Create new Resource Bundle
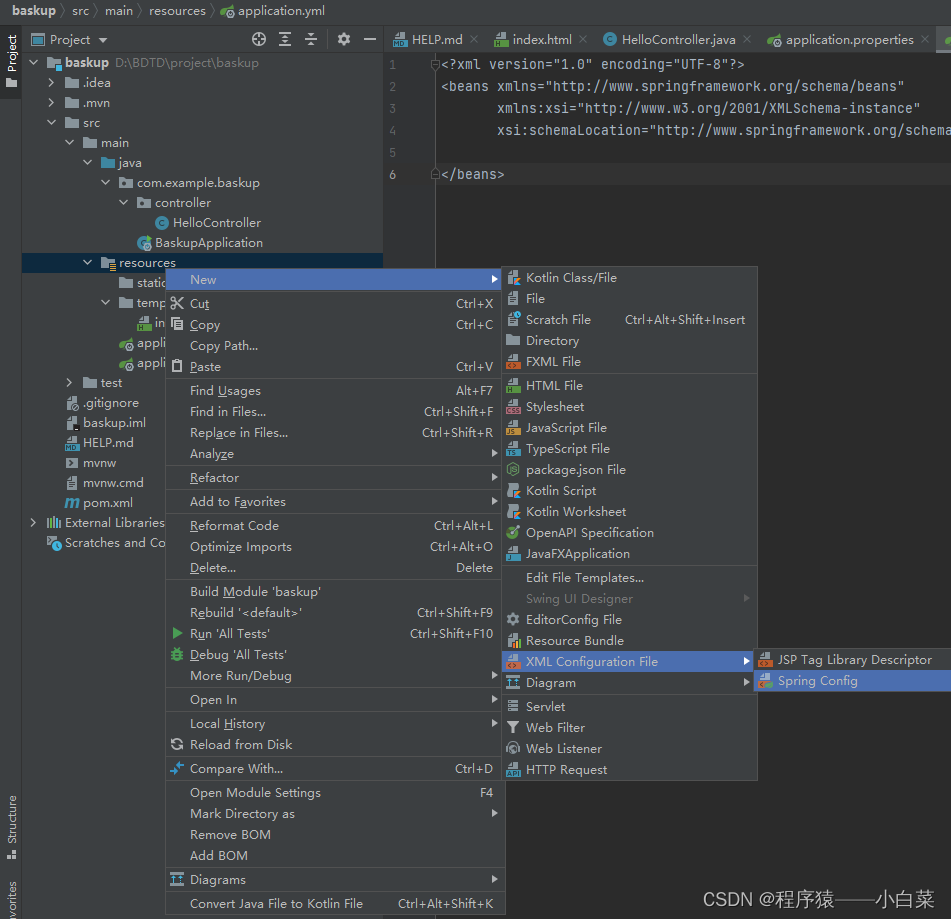This screenshot has width=951, height=919. coord(630,641)
